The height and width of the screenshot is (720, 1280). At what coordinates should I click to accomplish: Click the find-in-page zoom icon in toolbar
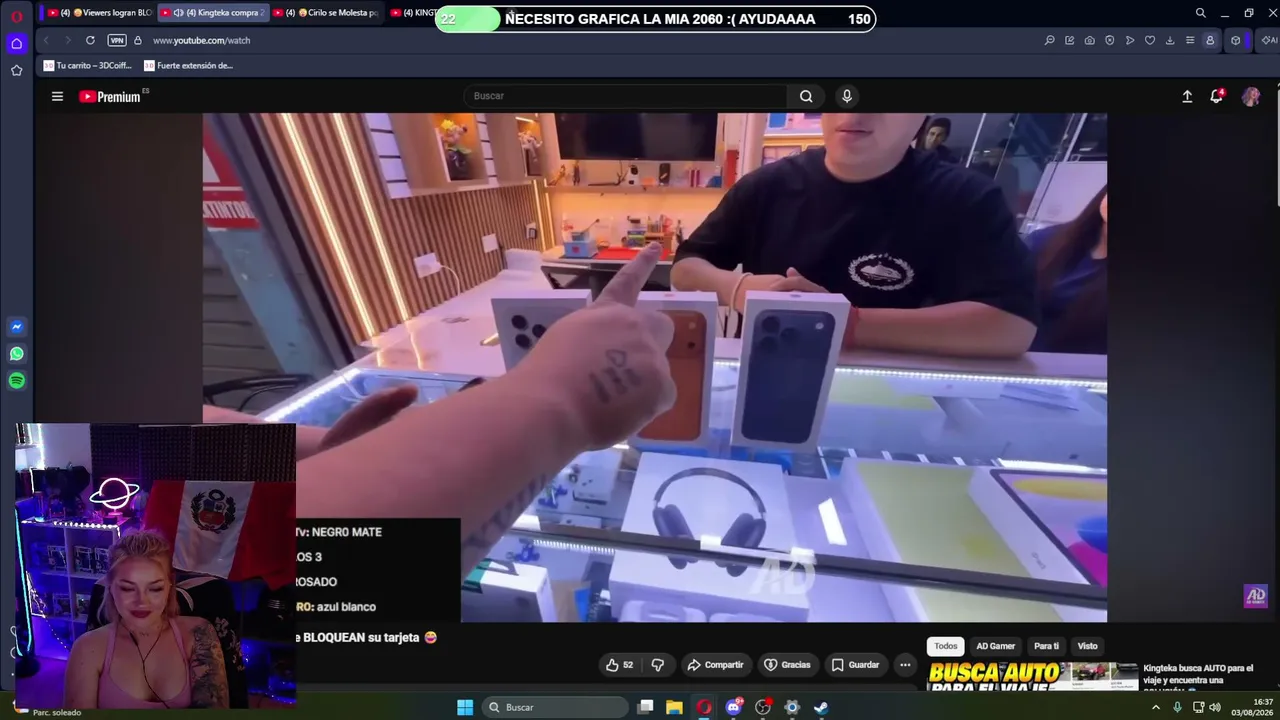click(x=1049, y=40)
